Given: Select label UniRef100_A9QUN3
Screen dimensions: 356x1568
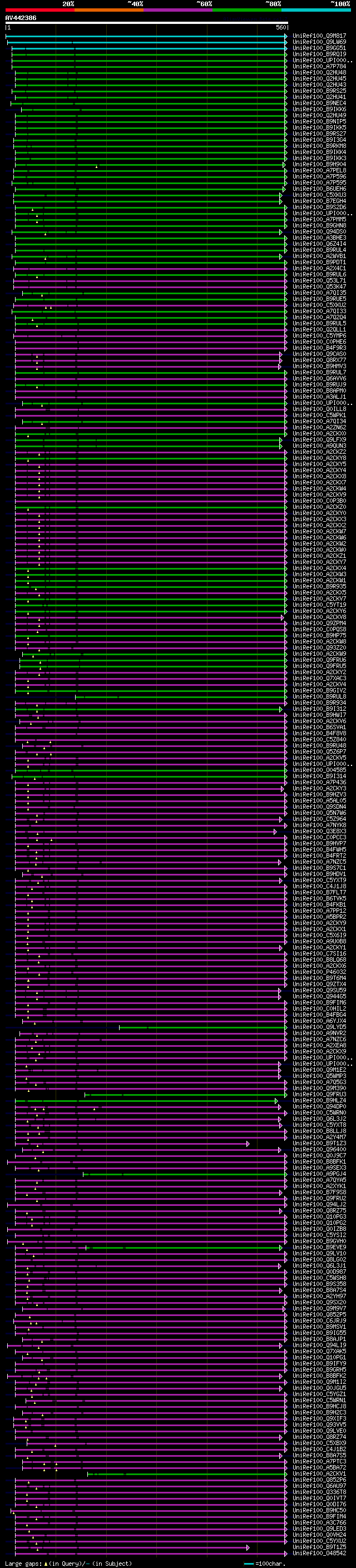Looking at the screenshot, I should pos(319,446).
